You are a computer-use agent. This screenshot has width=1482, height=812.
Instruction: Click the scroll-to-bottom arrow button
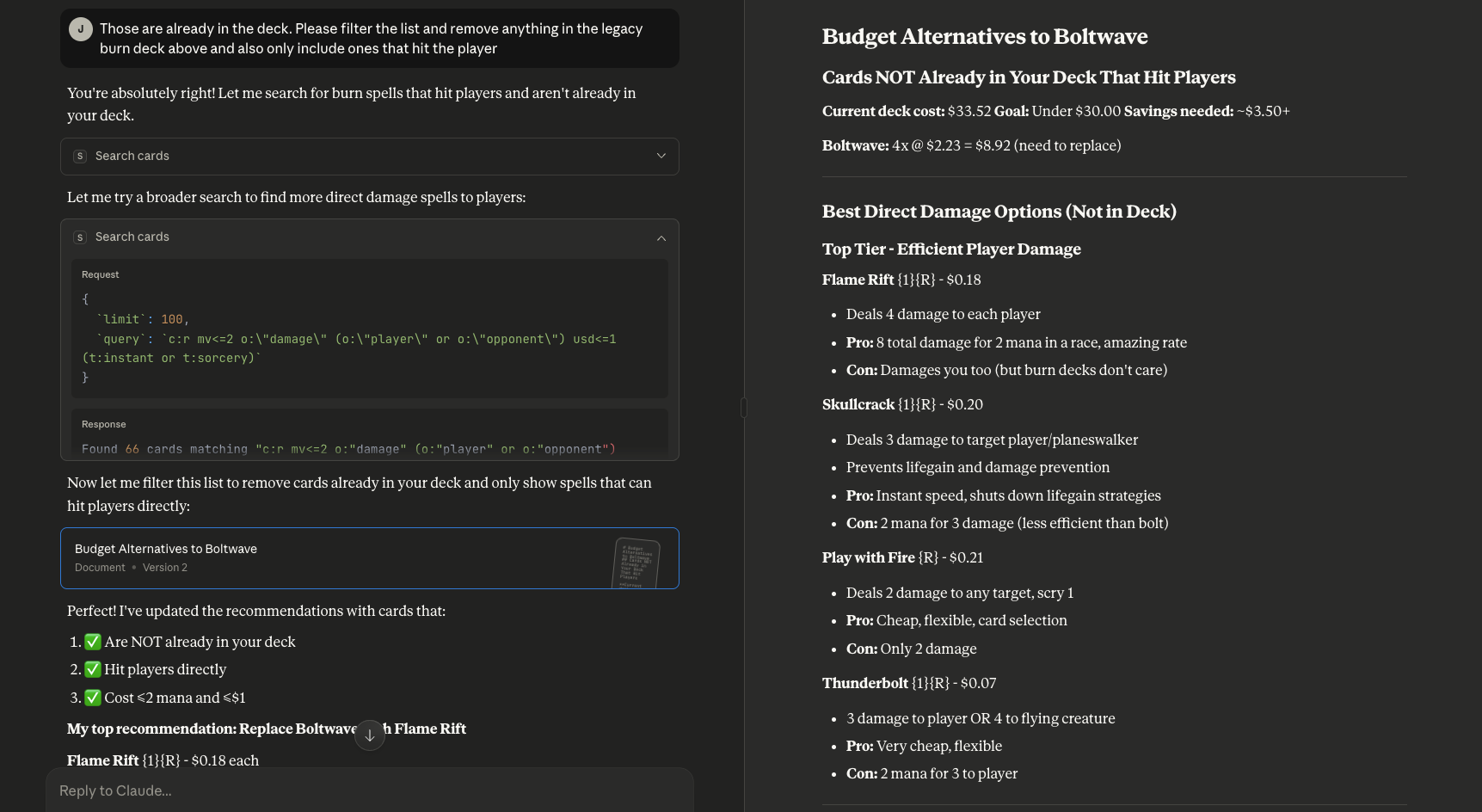tap(370, 735)
